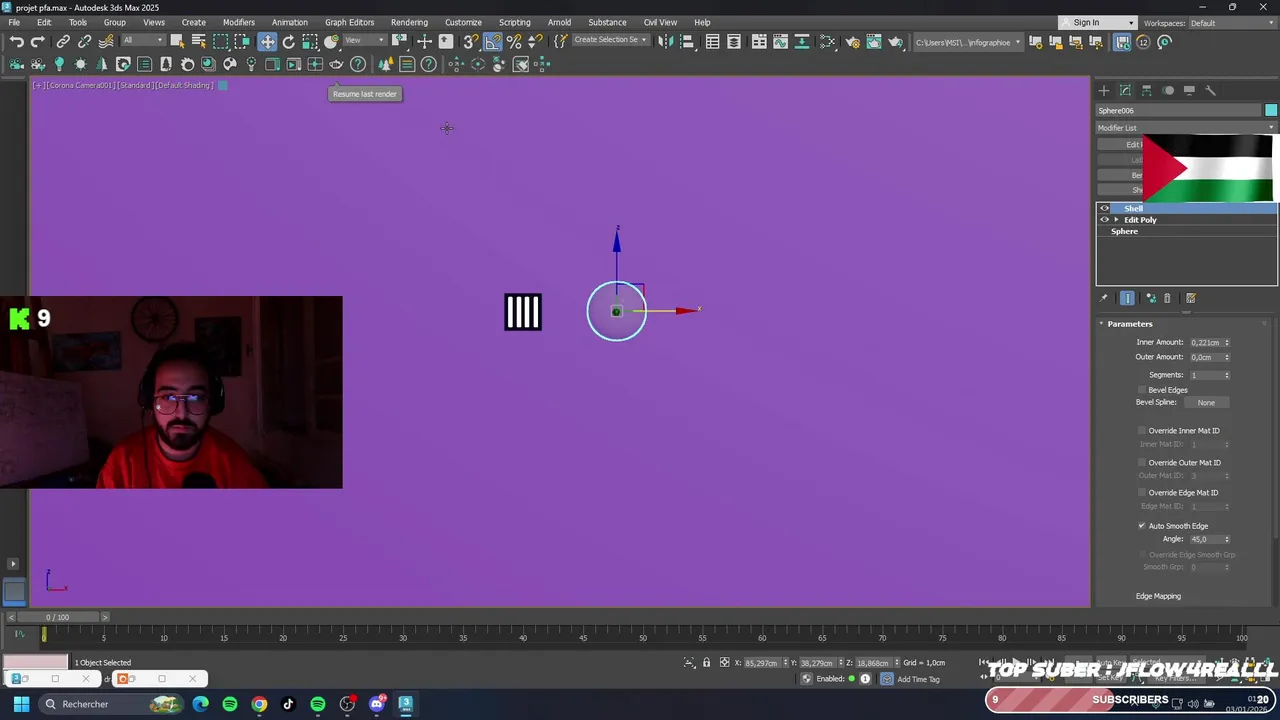Viewport: 1280px width, 720px height.
Task: Toggle Show End Result button
Action: [x=1127, y=298]
